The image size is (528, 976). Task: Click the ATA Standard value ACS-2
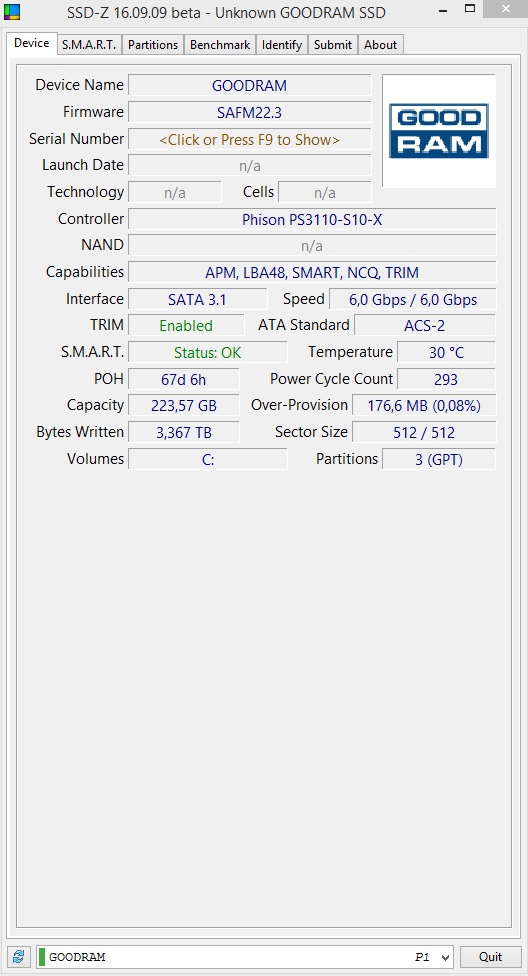tap(425, 326)
